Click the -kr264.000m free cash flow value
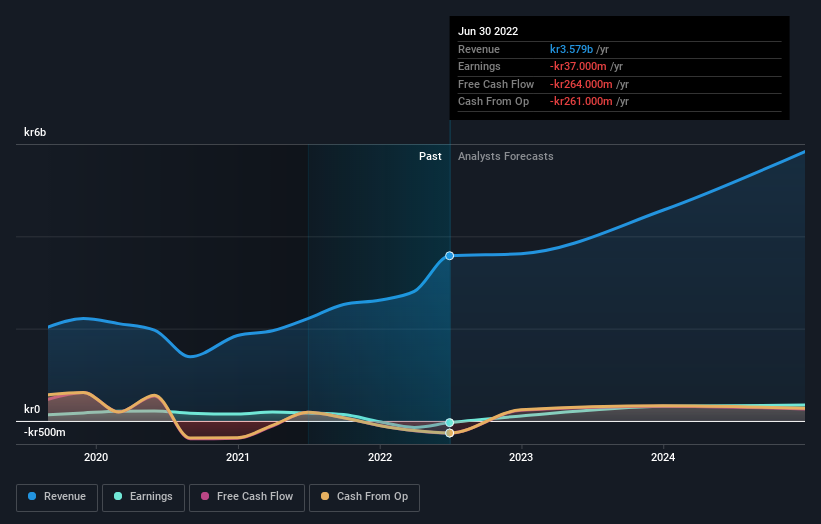Viewport: 821px width, 524px height. click(581, 84)
